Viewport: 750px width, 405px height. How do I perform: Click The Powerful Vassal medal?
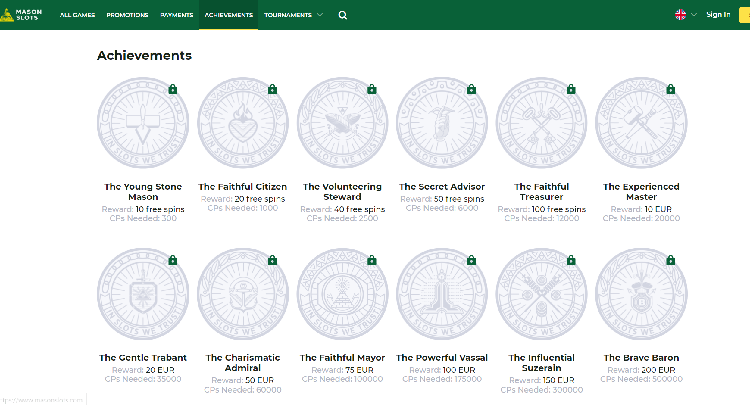pyautogui.click(x=442, y=296)
